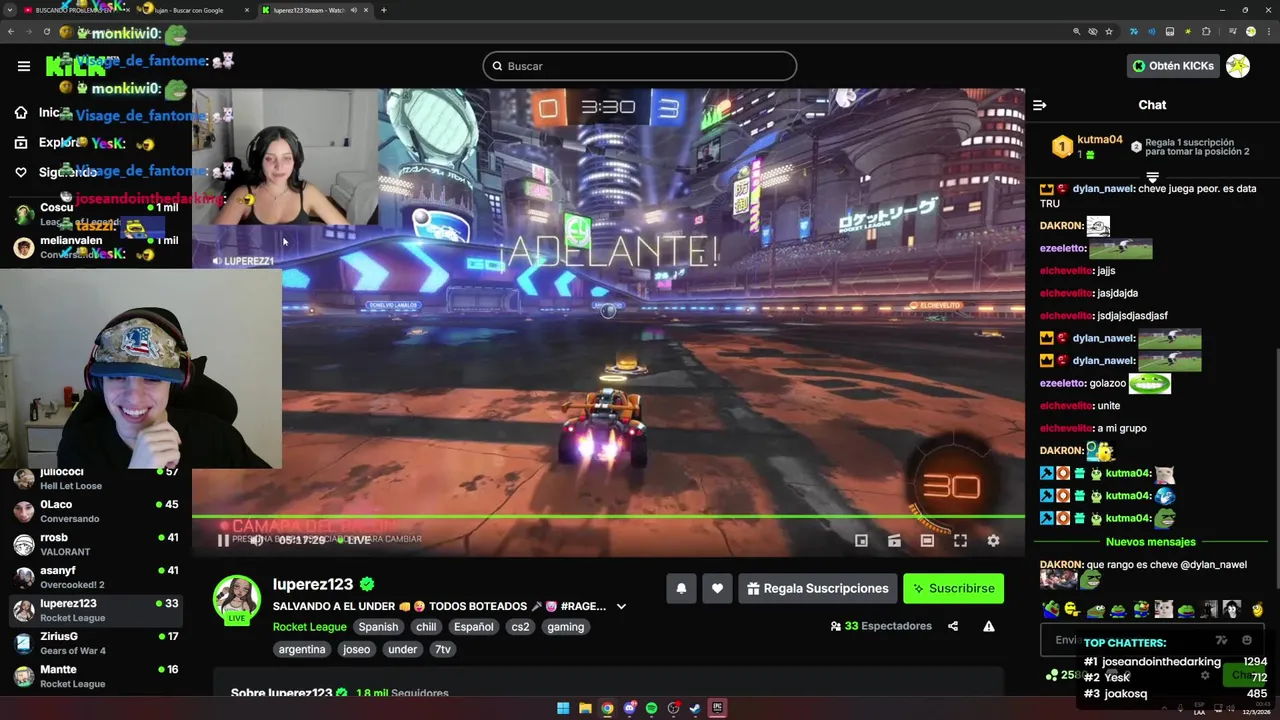
Task: Open the 7TV emote menu in chat
Action: click(x=1222, y=640)
